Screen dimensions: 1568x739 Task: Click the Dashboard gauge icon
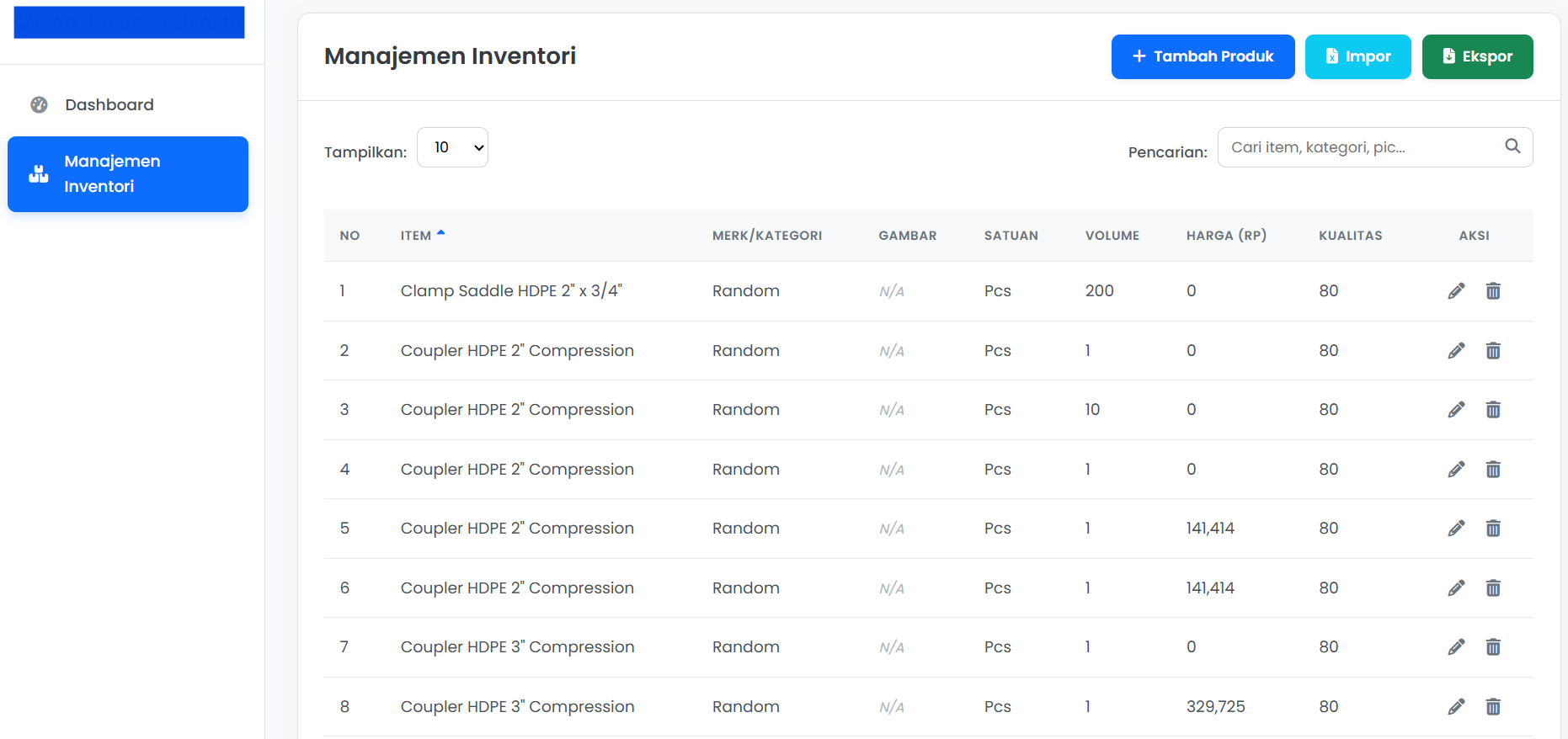(39, 104)
